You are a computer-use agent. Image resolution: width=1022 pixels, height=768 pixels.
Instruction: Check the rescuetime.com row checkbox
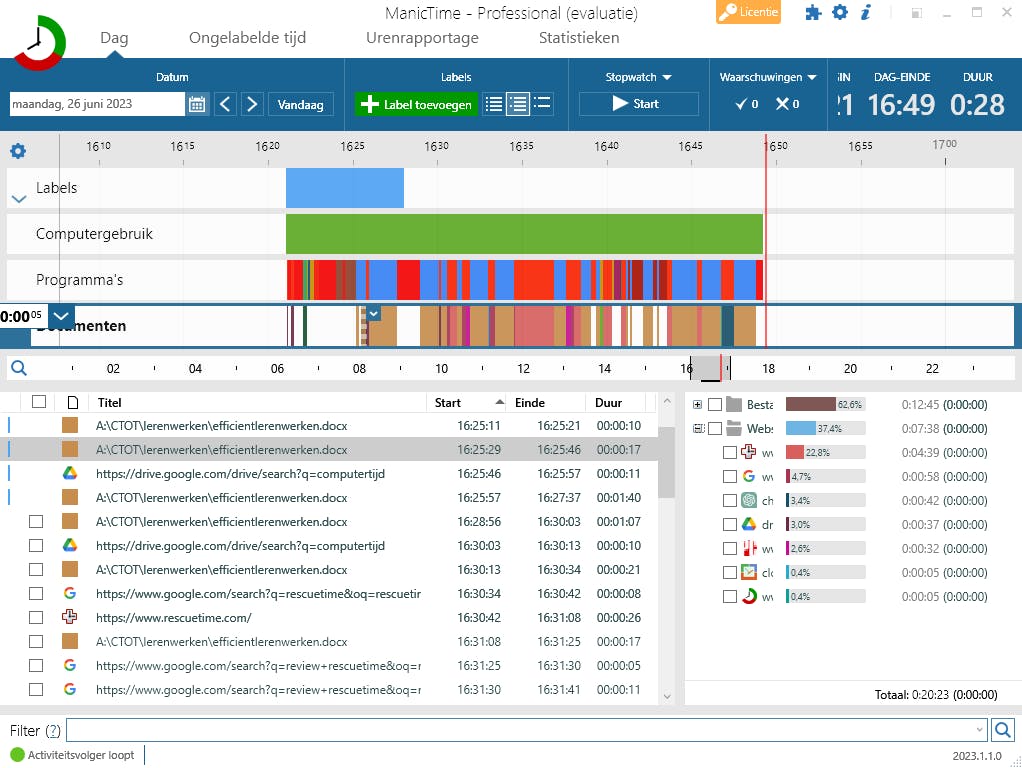tap(36, 617)
